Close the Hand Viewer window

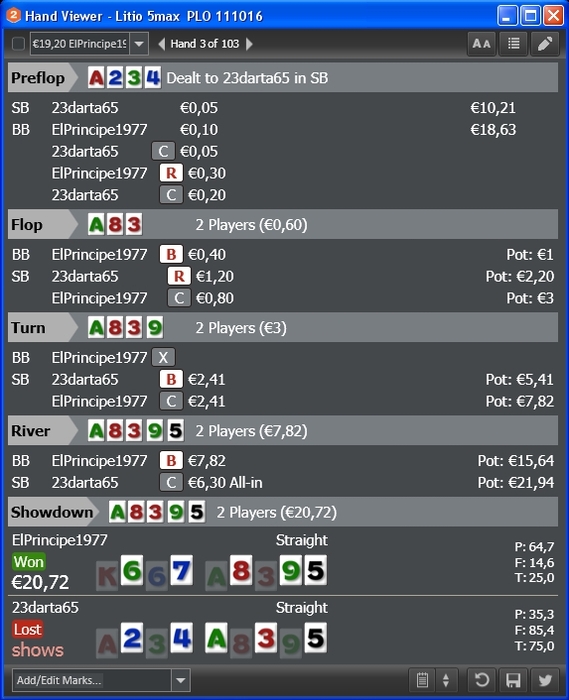click(554, 16)
